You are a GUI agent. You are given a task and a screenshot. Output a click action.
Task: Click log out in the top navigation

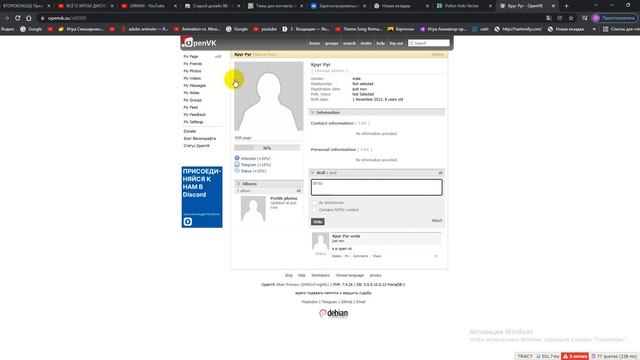[396, 43]
